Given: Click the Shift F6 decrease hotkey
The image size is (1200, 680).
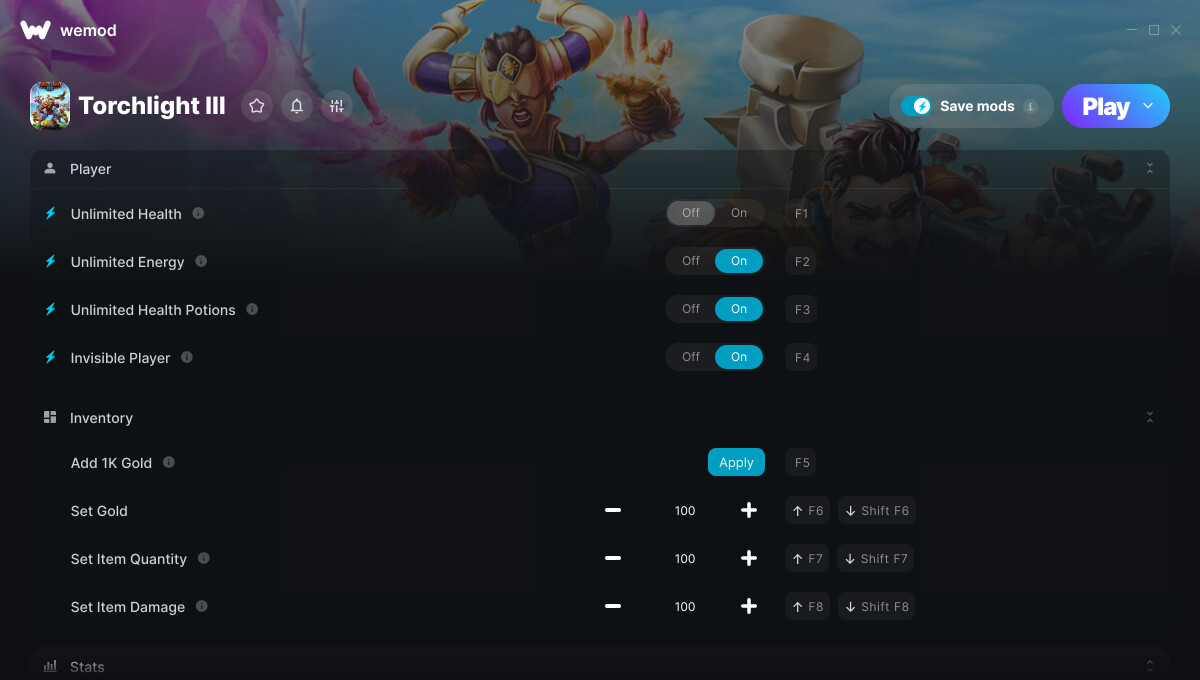Looking at the screenshot, I should (877, 511).
